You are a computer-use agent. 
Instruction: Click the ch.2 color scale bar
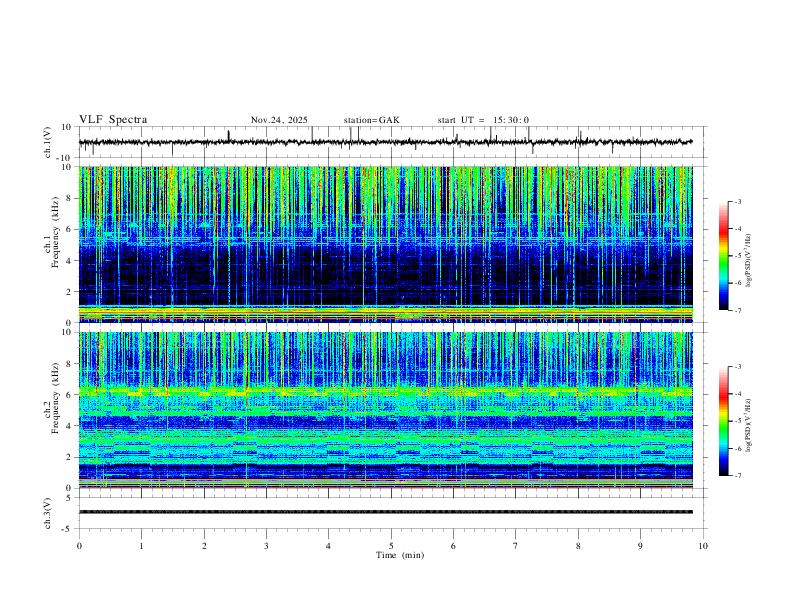724,421
